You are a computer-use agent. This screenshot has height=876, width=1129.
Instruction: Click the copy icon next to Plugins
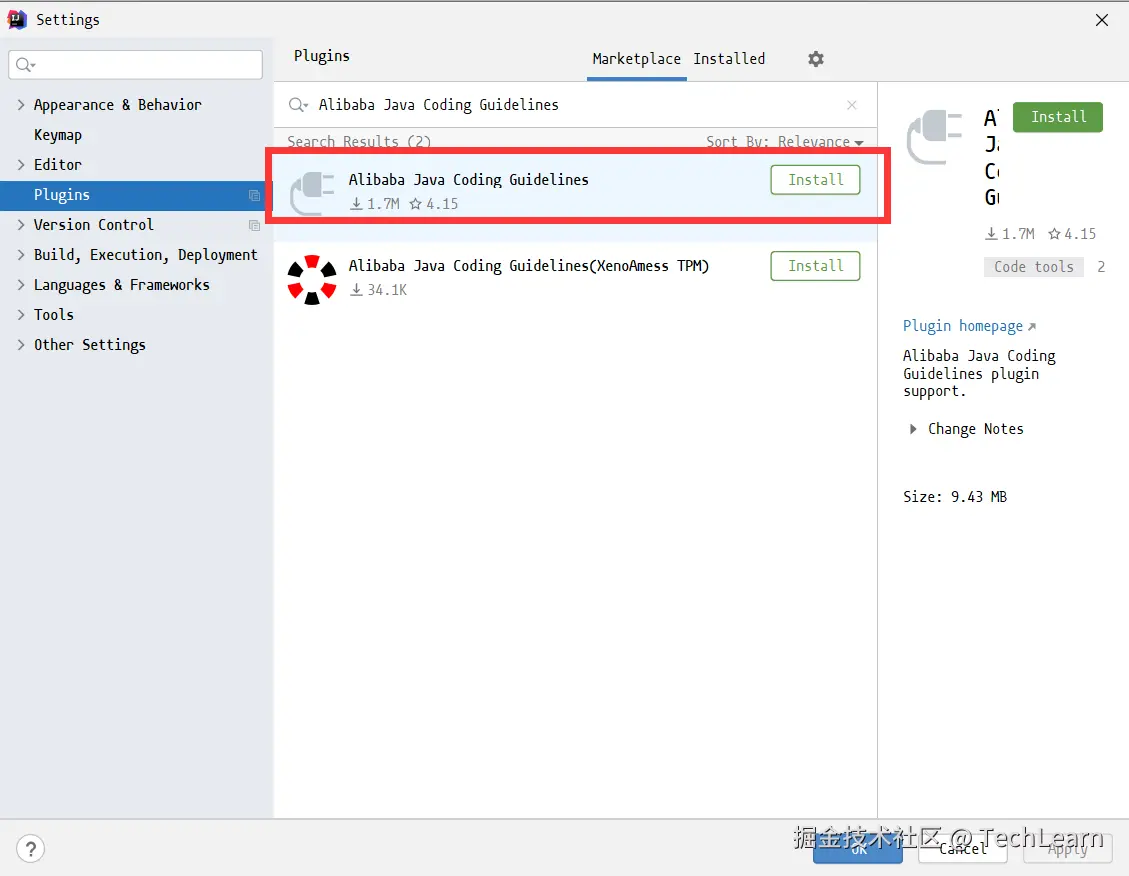[x=254, y=196]
